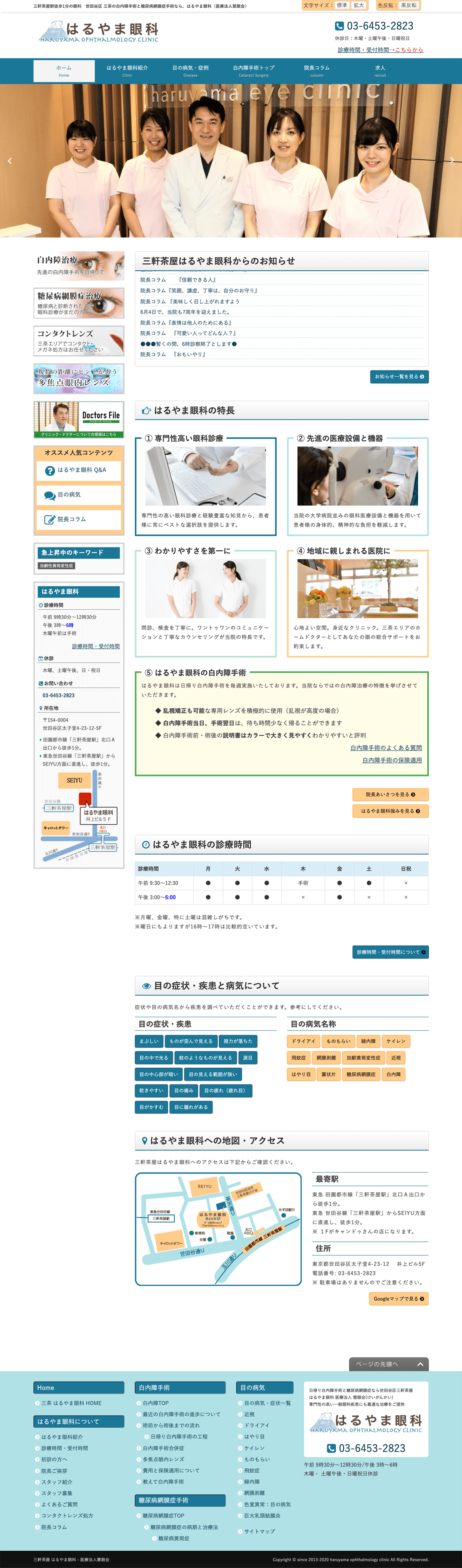Select disease tag 緑内障
Image resolution: width=462 pixels, height=1568 pixels.
(x=368, y=1041)
